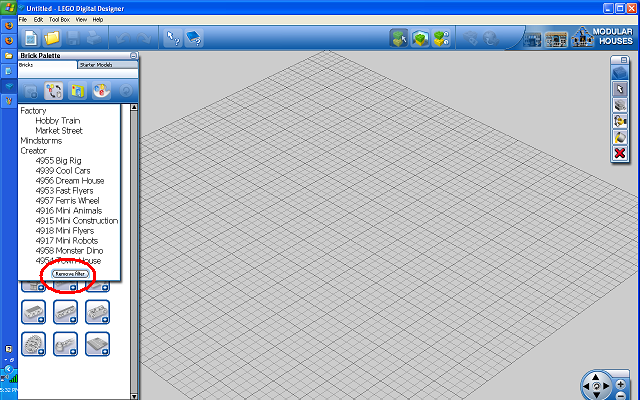640x400 pixels.
Task: Choose 4915 Mini Construction set
Action: [x=77, y=221]
